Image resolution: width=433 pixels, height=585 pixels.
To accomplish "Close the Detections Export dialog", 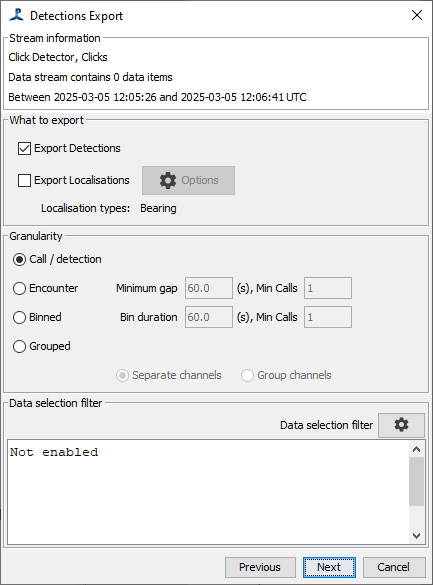I will coord(417,15).
